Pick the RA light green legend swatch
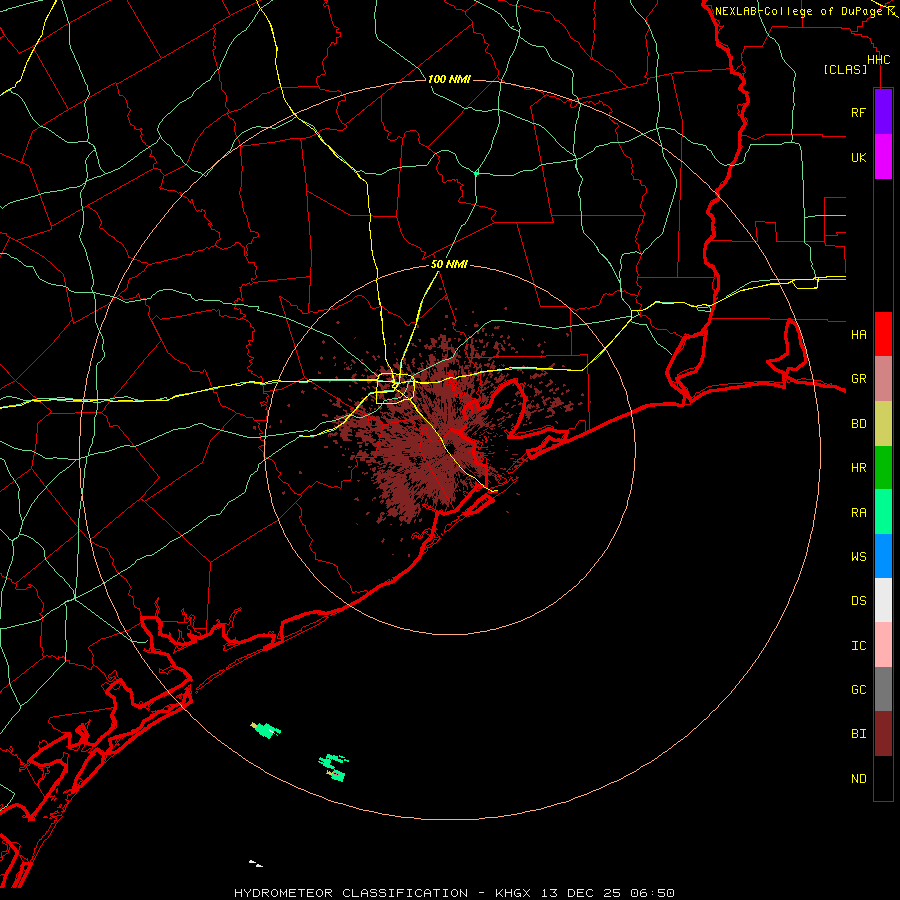900x900 pixels. pos(883,512)
